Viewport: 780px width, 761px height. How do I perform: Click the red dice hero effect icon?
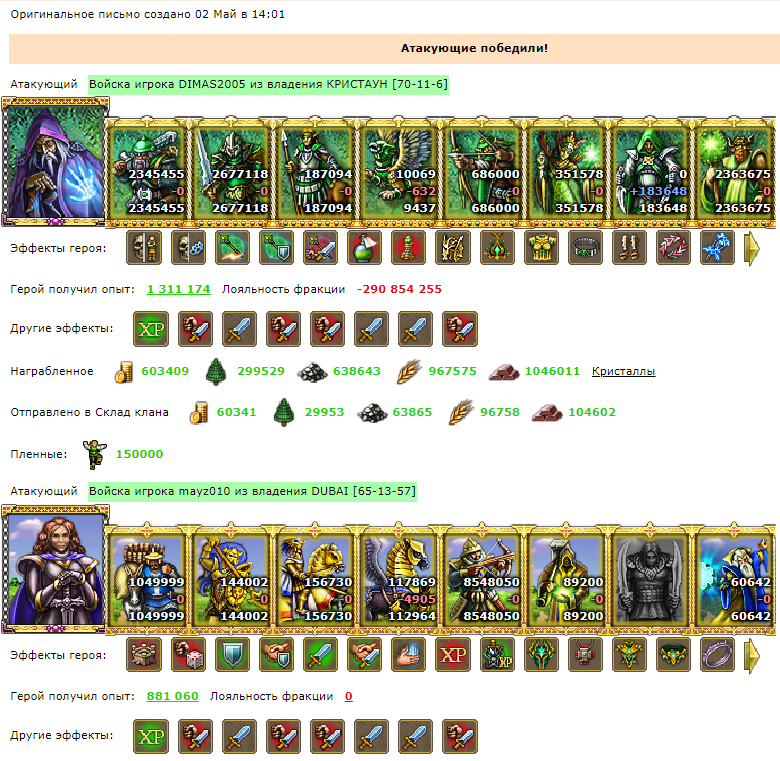pyautogui.click(x=189, y=655)
